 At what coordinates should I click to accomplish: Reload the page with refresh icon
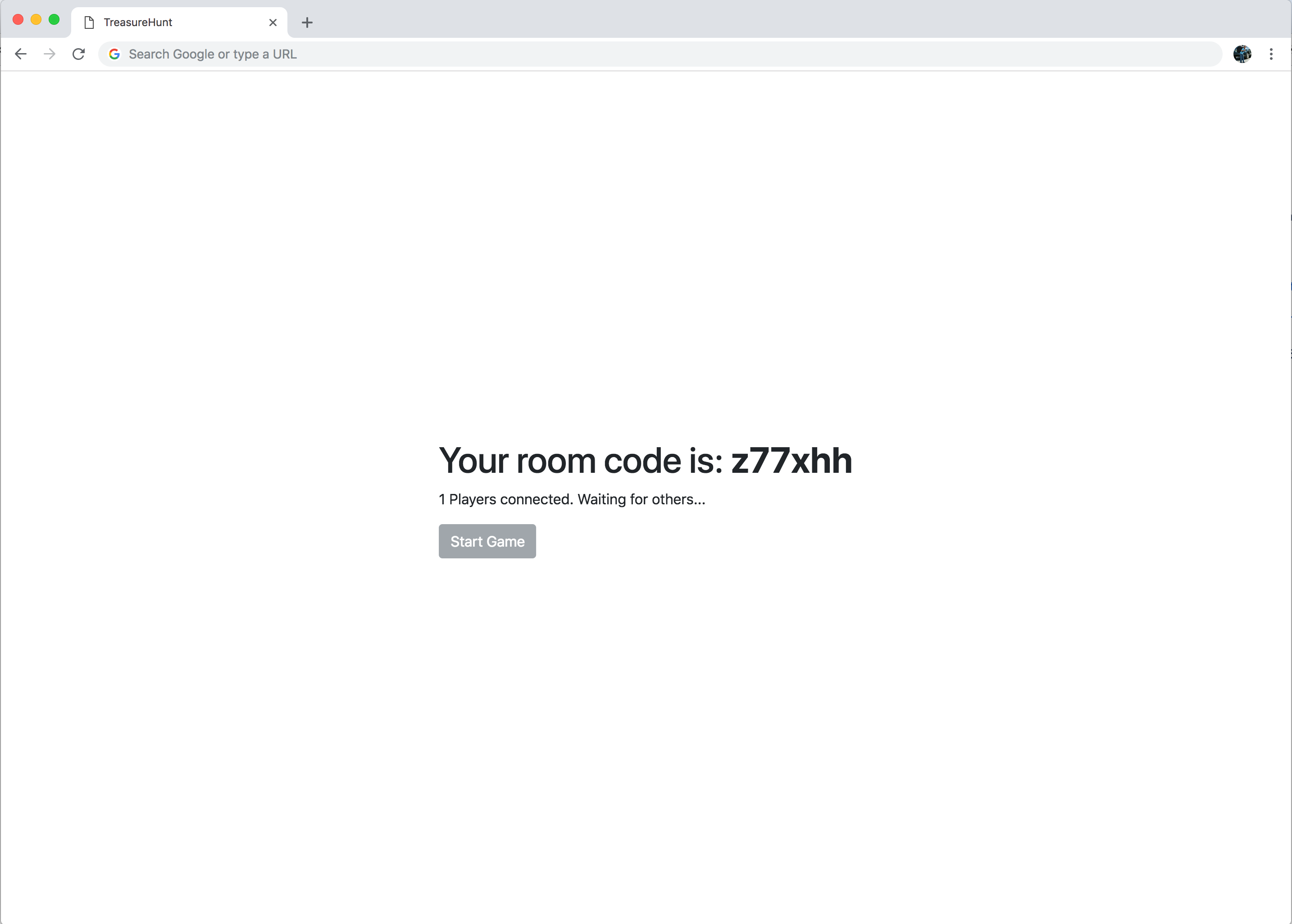78,54
